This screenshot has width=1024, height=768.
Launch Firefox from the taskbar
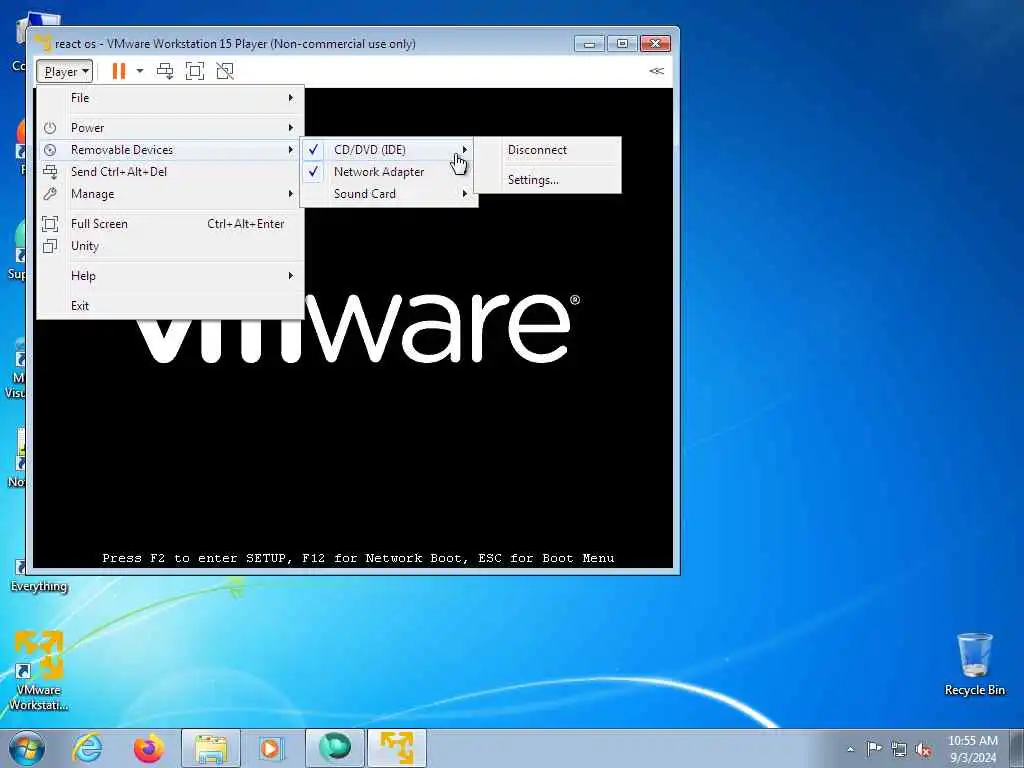pos(150,748)
